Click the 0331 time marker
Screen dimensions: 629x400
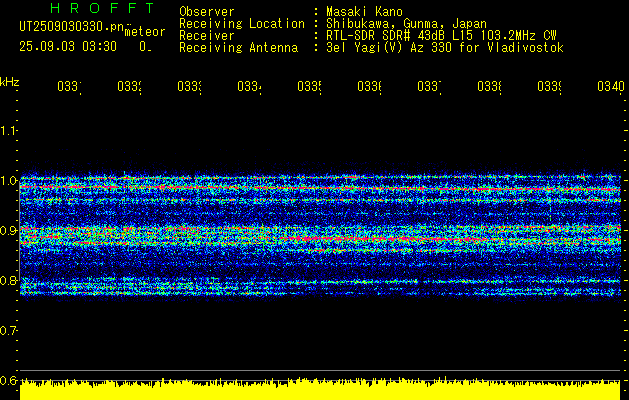pos(69,86)
